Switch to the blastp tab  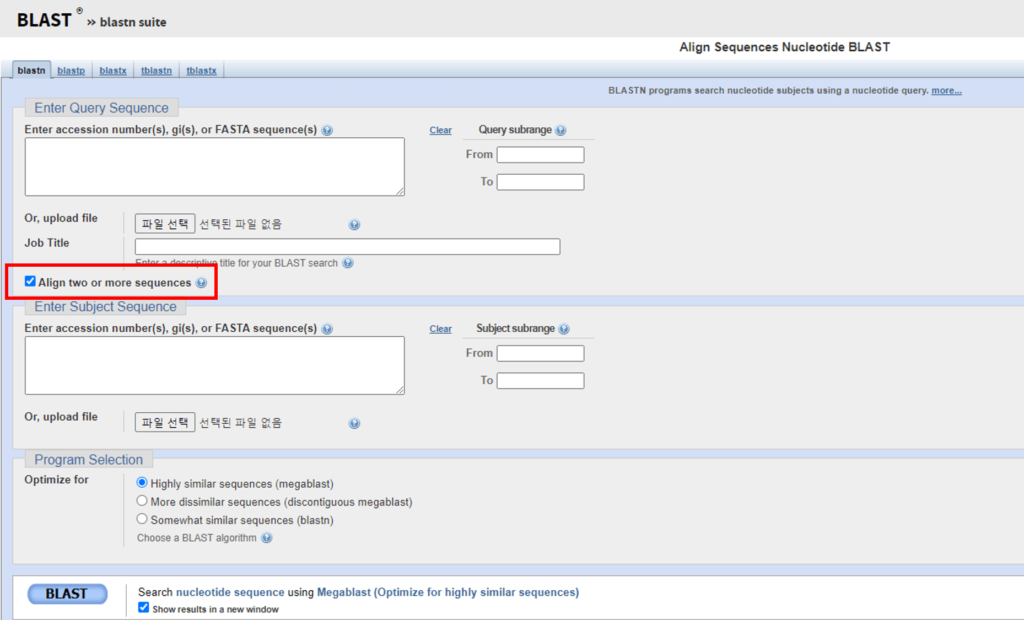[71, 71]
